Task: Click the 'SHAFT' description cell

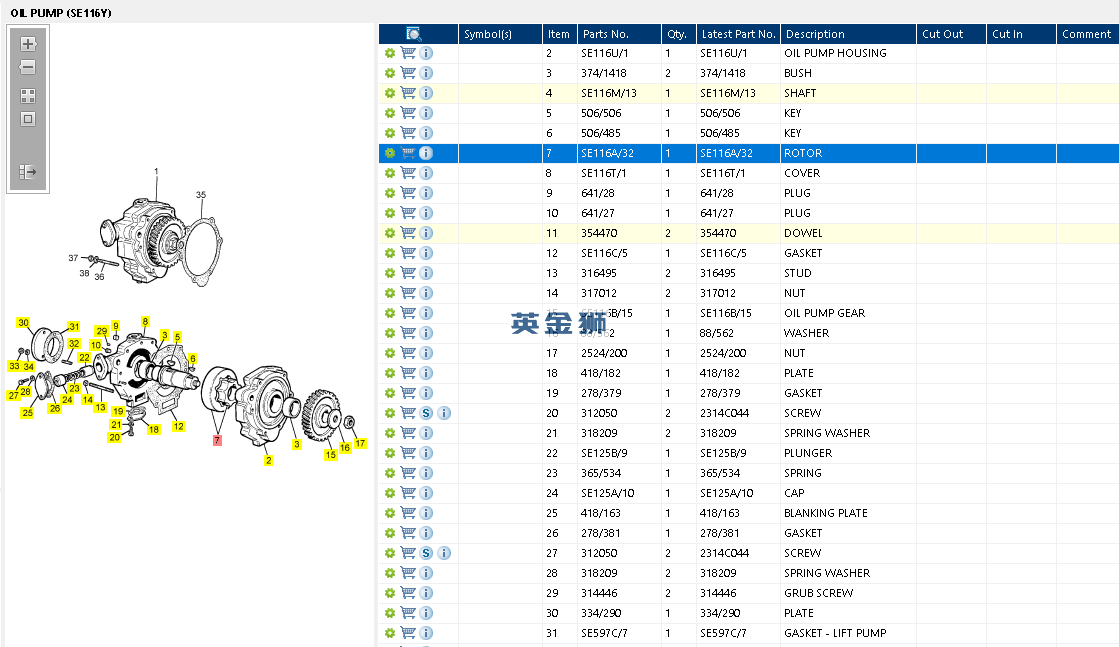Action: [x=800, y=93]
